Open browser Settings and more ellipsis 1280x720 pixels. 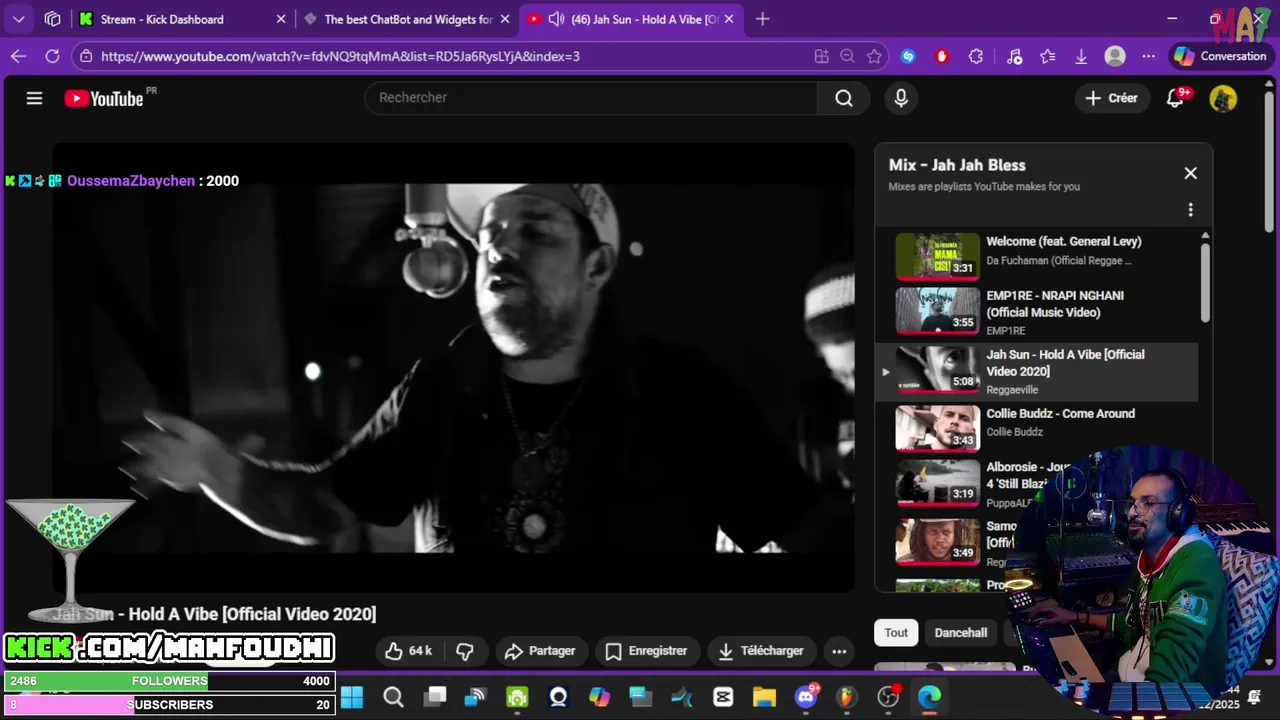pyautogui.click(x=1148, y=57)
